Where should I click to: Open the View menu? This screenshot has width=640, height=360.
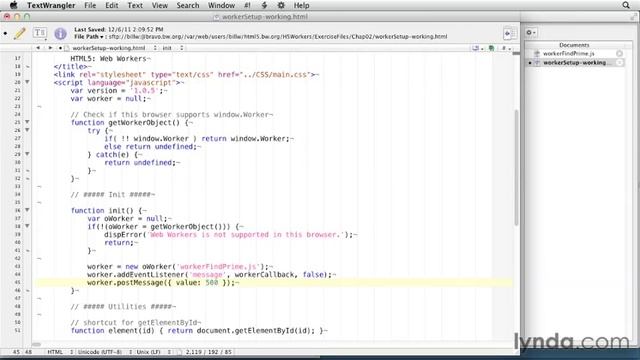coord(160,5)
